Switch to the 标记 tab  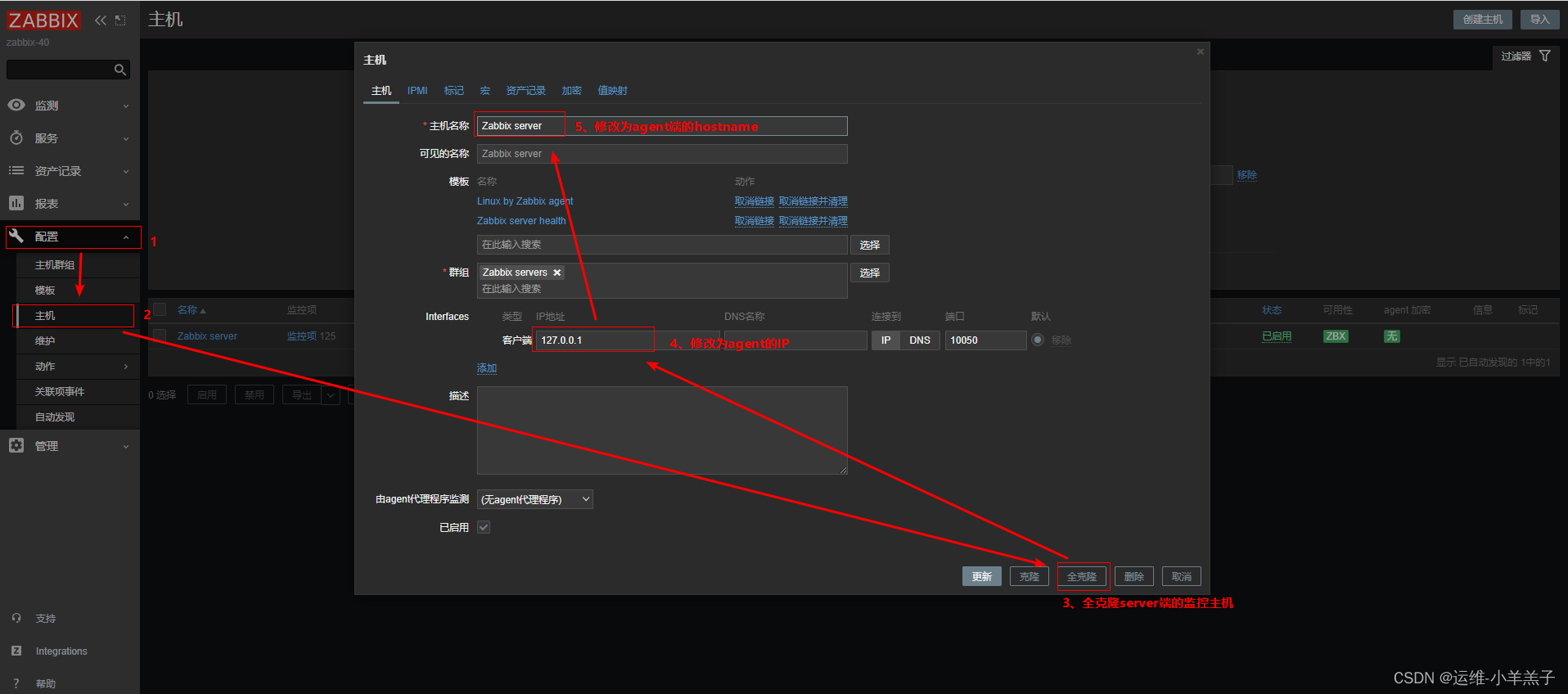[453, 91]
